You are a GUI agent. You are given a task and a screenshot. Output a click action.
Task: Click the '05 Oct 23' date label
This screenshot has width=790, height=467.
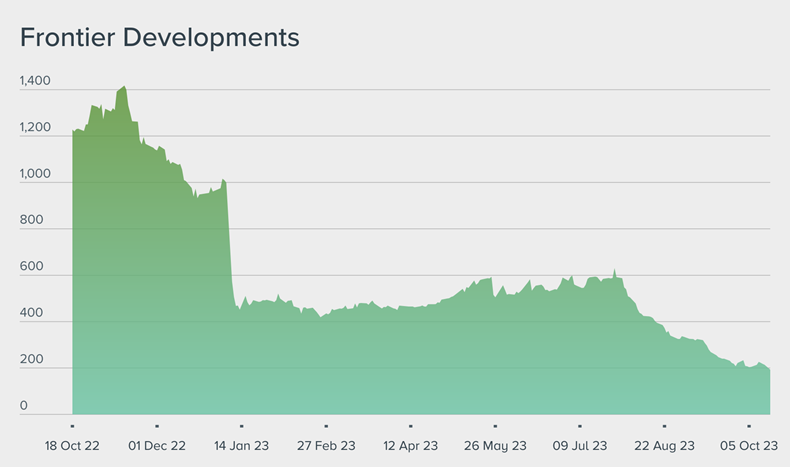coord(749,446)
